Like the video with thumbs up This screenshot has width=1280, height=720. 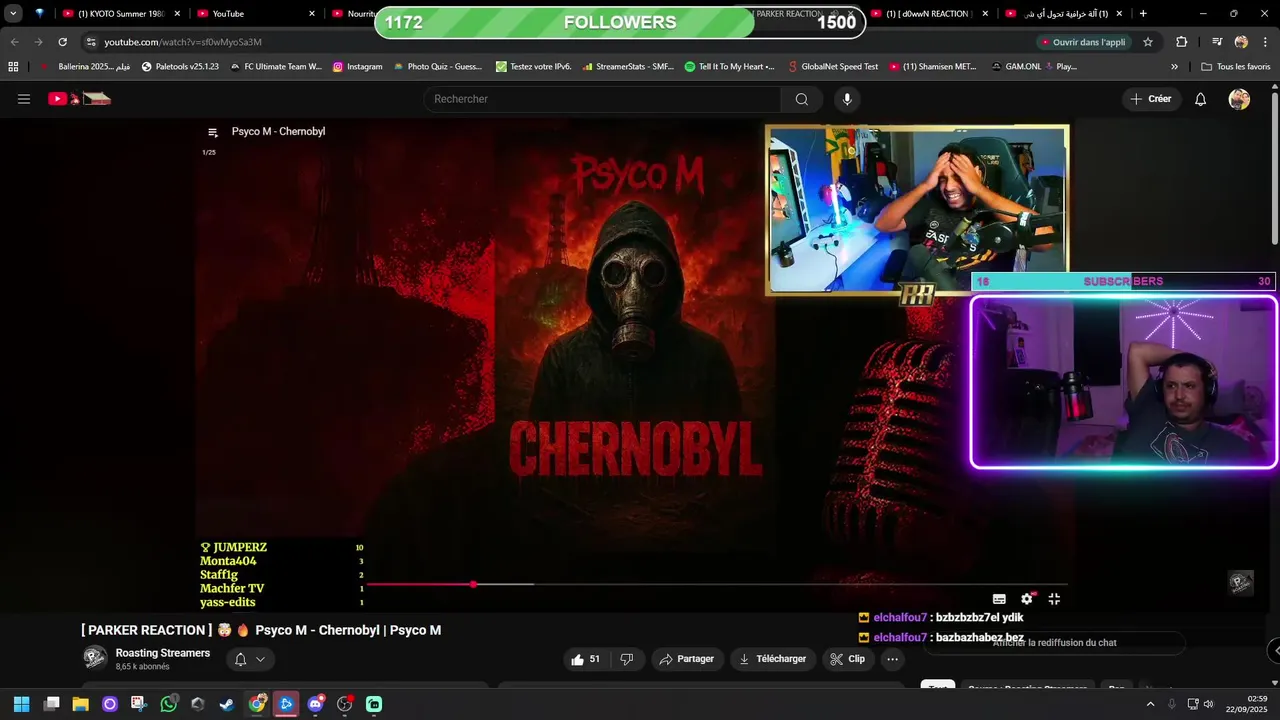coord(585,659)
